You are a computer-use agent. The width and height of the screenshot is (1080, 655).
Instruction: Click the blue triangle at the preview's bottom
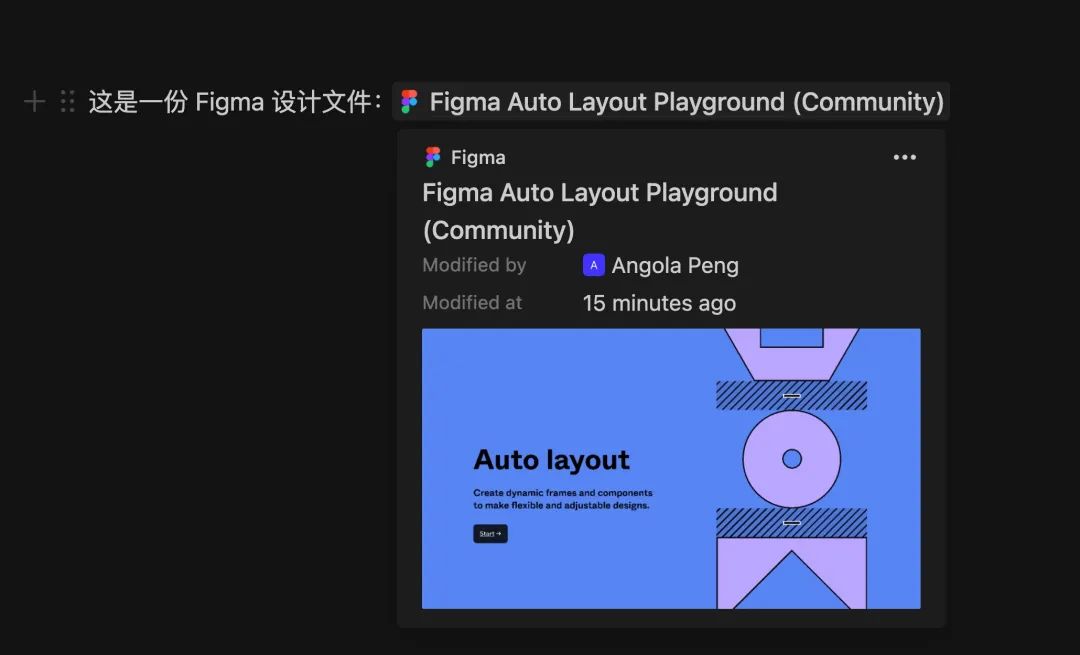coord(791,585)
